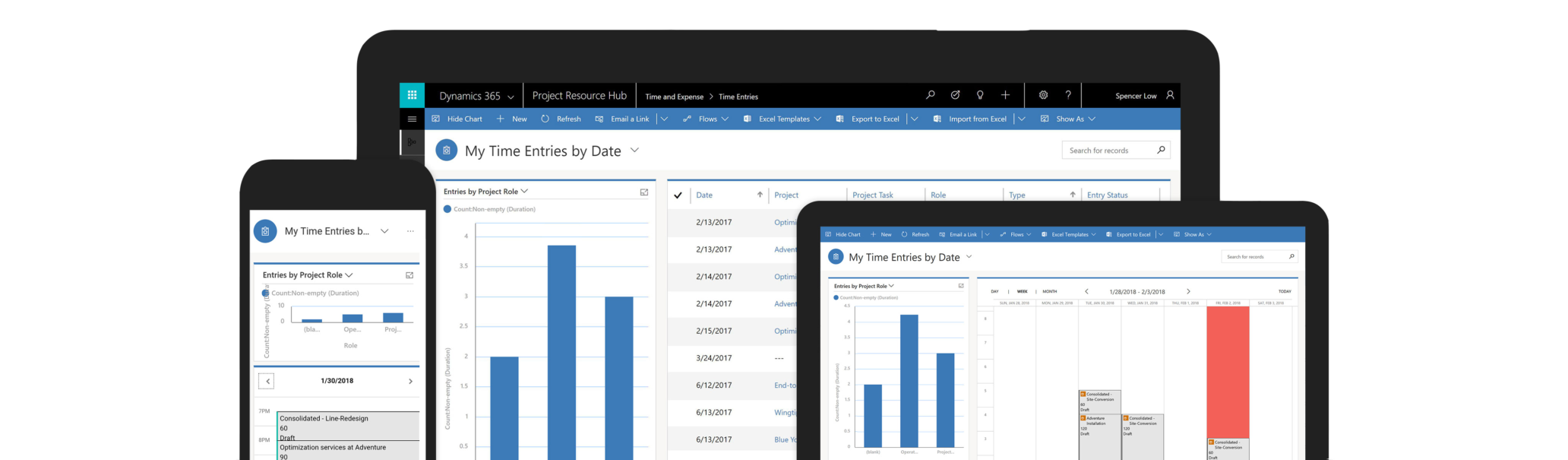The width and height of the screenshot is (1568, 460).
Task: Open Show As menu on large tablet
Action: coord(1067,119)
